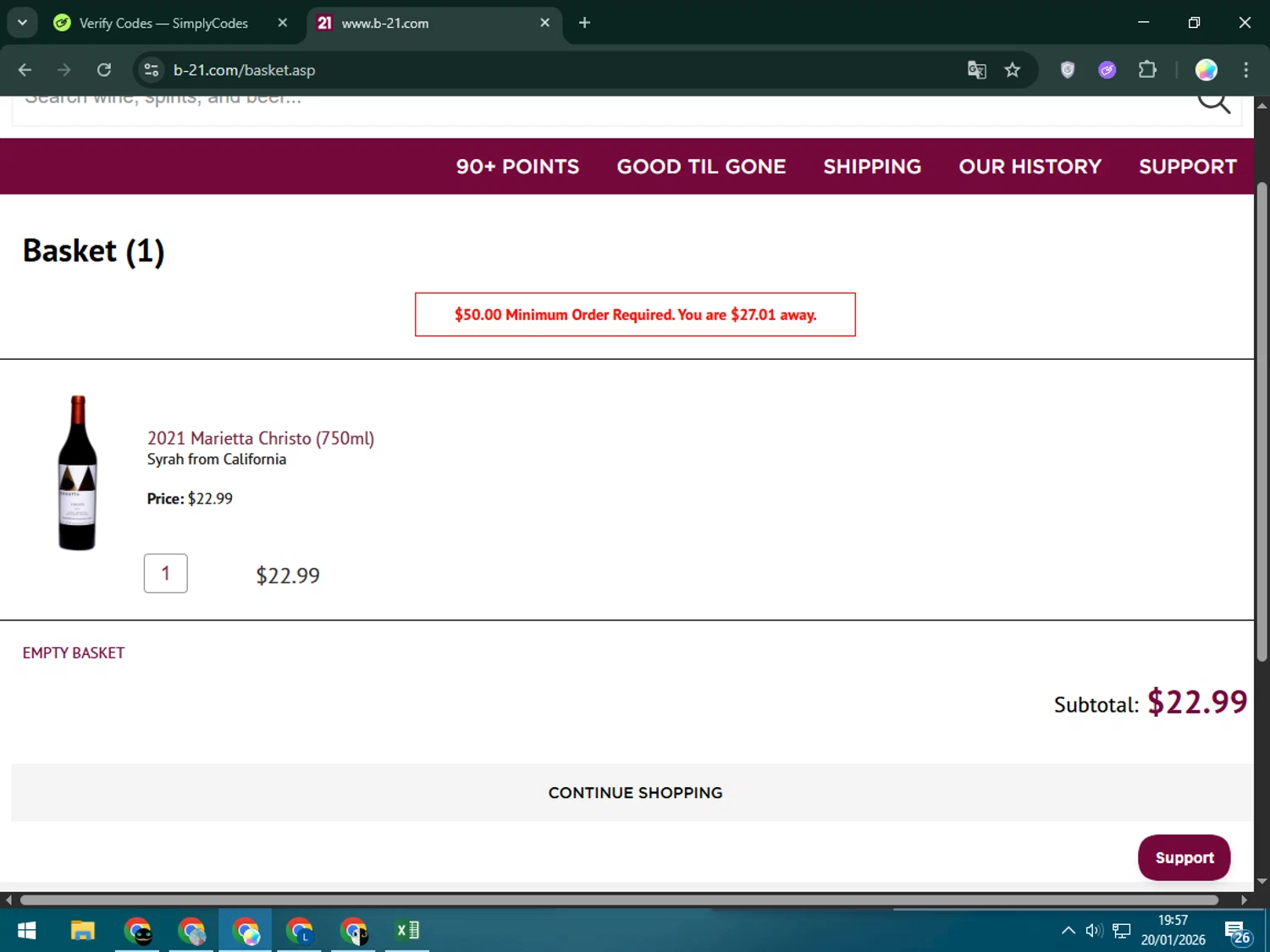Screen dimensions: 1270x952
Task: Click the translate page icon
Action: click(977, 70)
